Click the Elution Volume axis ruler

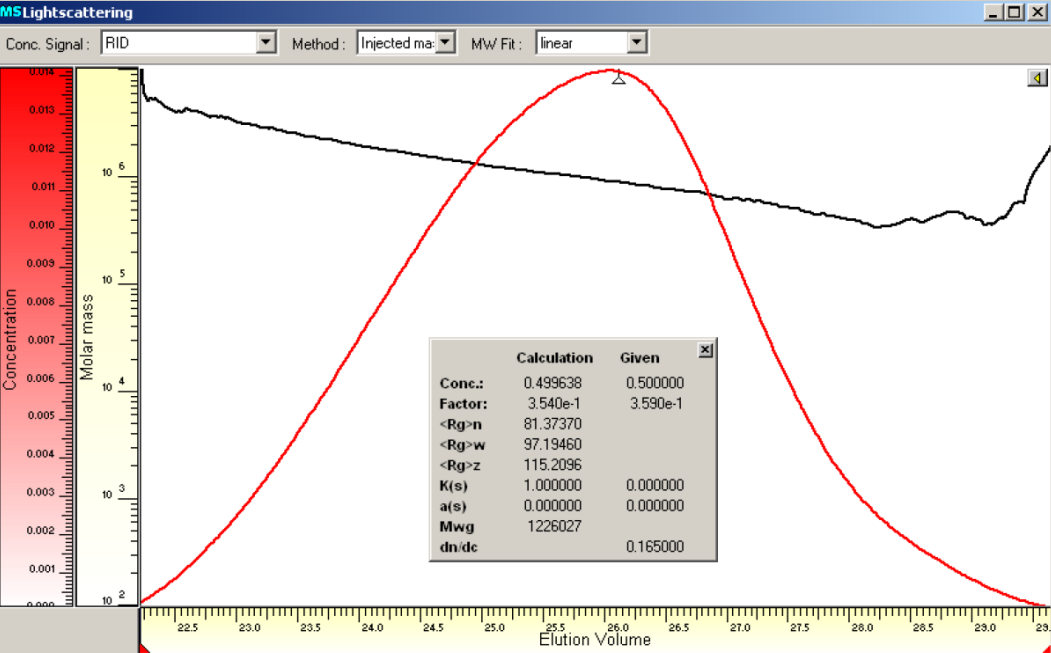[595, 629]
